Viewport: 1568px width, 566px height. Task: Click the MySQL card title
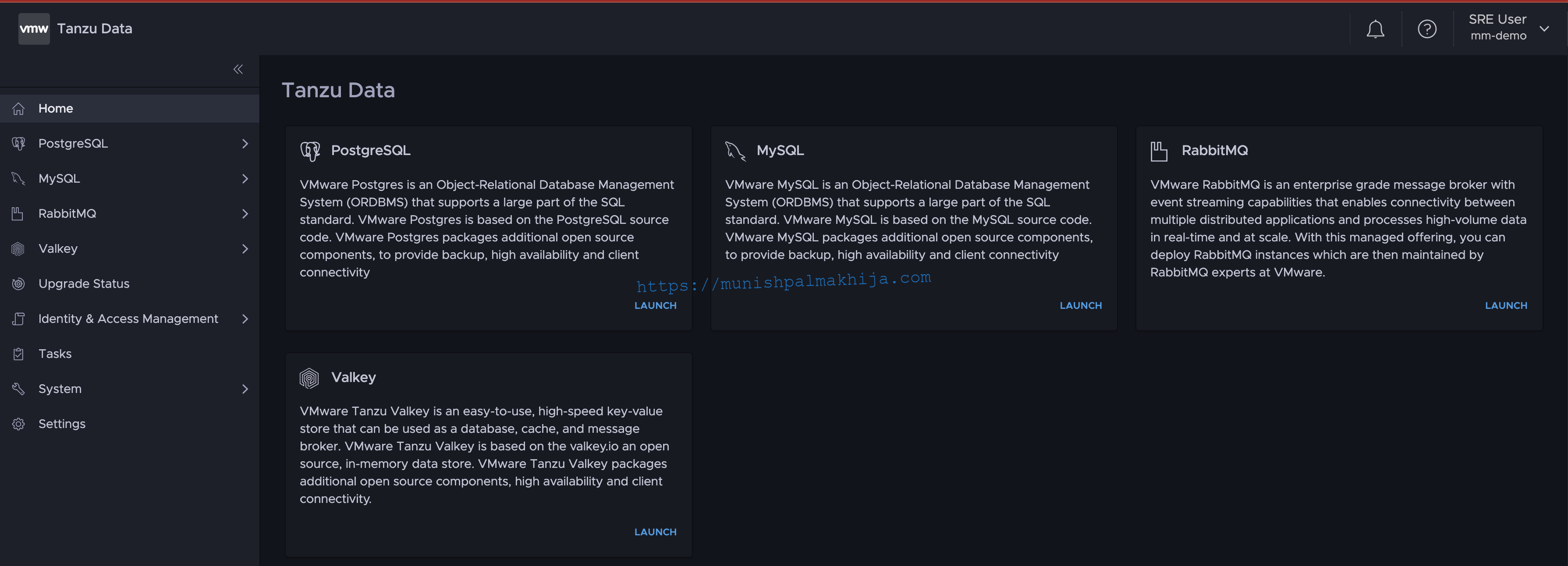(x=780, y=150)
